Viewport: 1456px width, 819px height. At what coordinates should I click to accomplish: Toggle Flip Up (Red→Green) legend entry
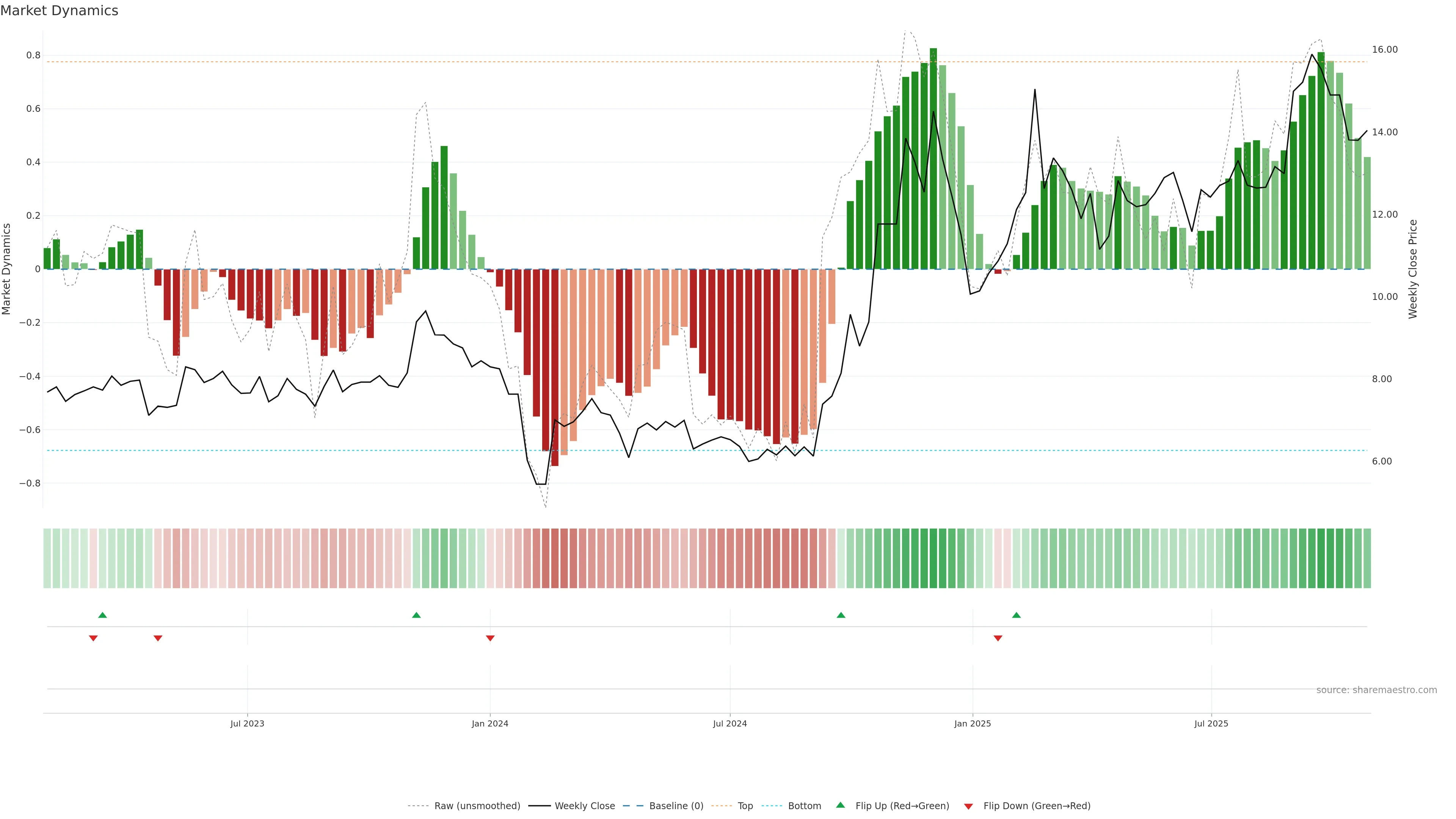pyautogui.click(x=902, y=806)
